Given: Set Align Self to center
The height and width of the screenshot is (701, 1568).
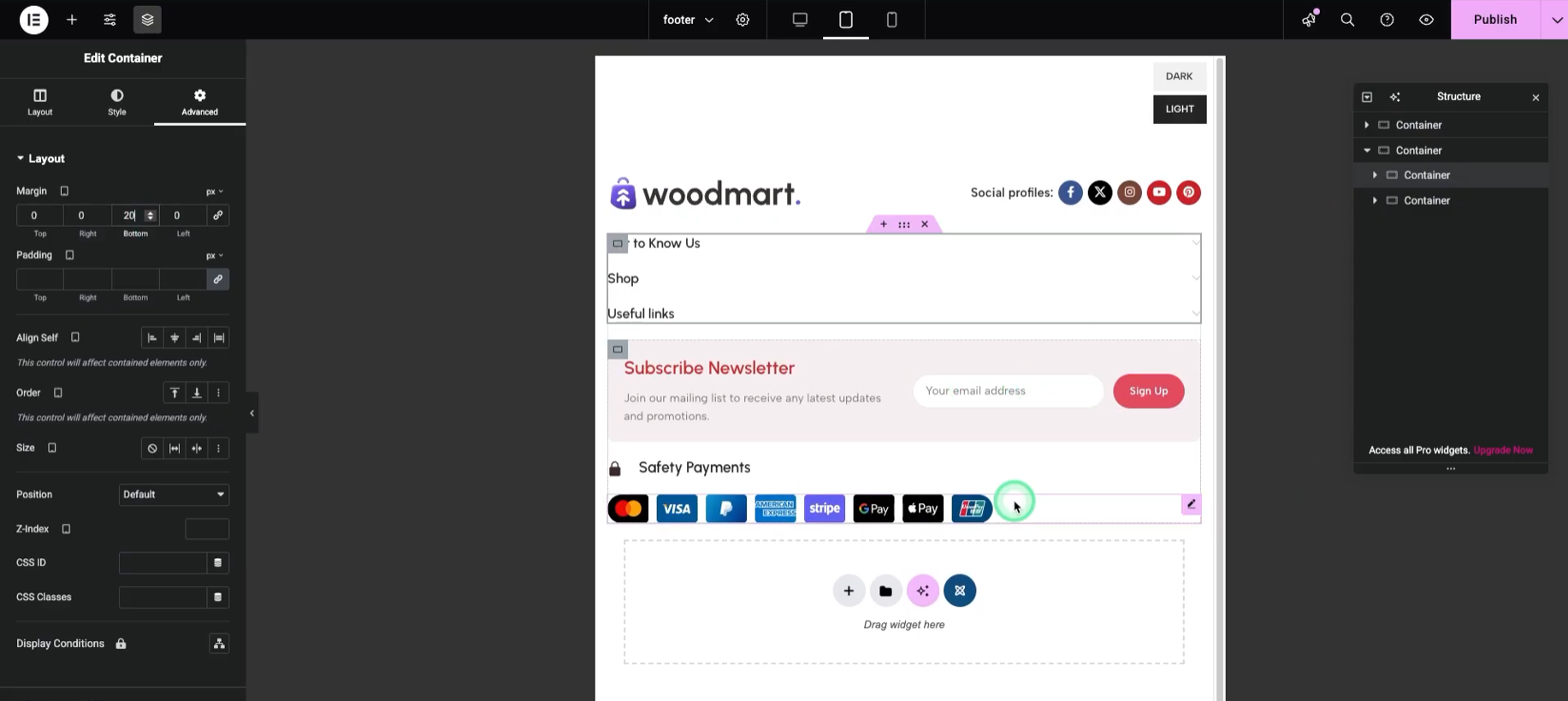Looking at the screenshot, I should click(175, 338).
